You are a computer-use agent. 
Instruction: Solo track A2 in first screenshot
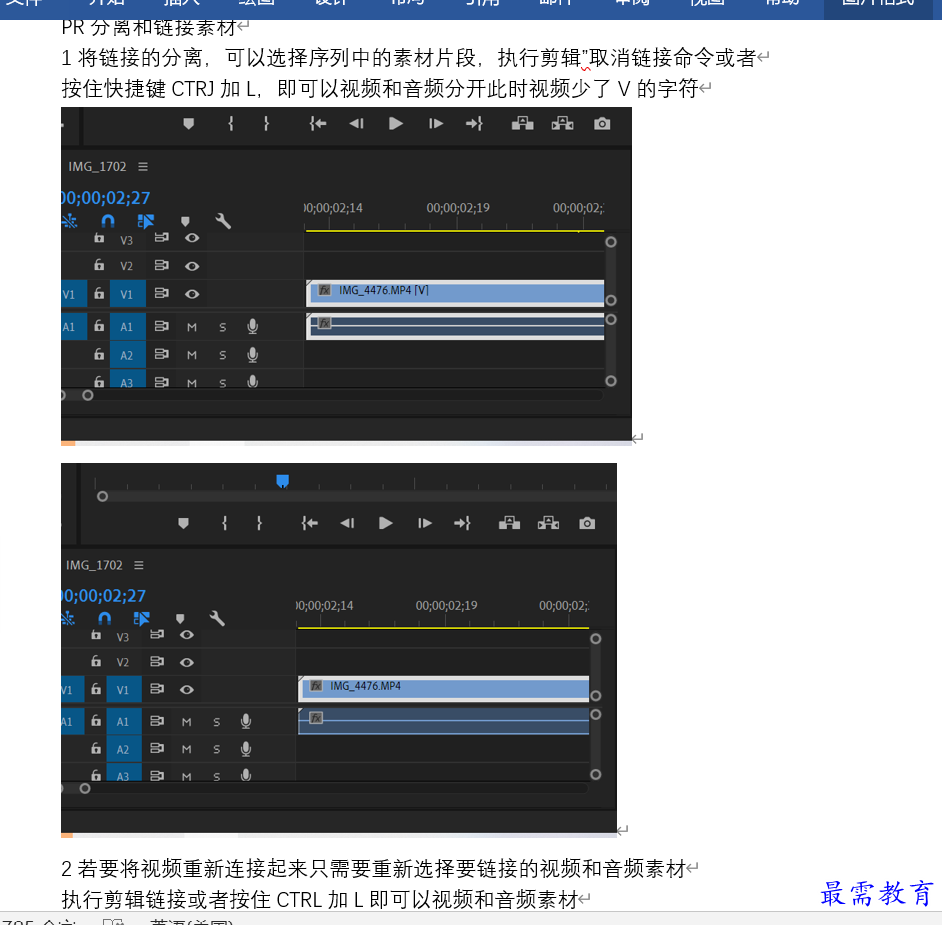tap(223, 356)
